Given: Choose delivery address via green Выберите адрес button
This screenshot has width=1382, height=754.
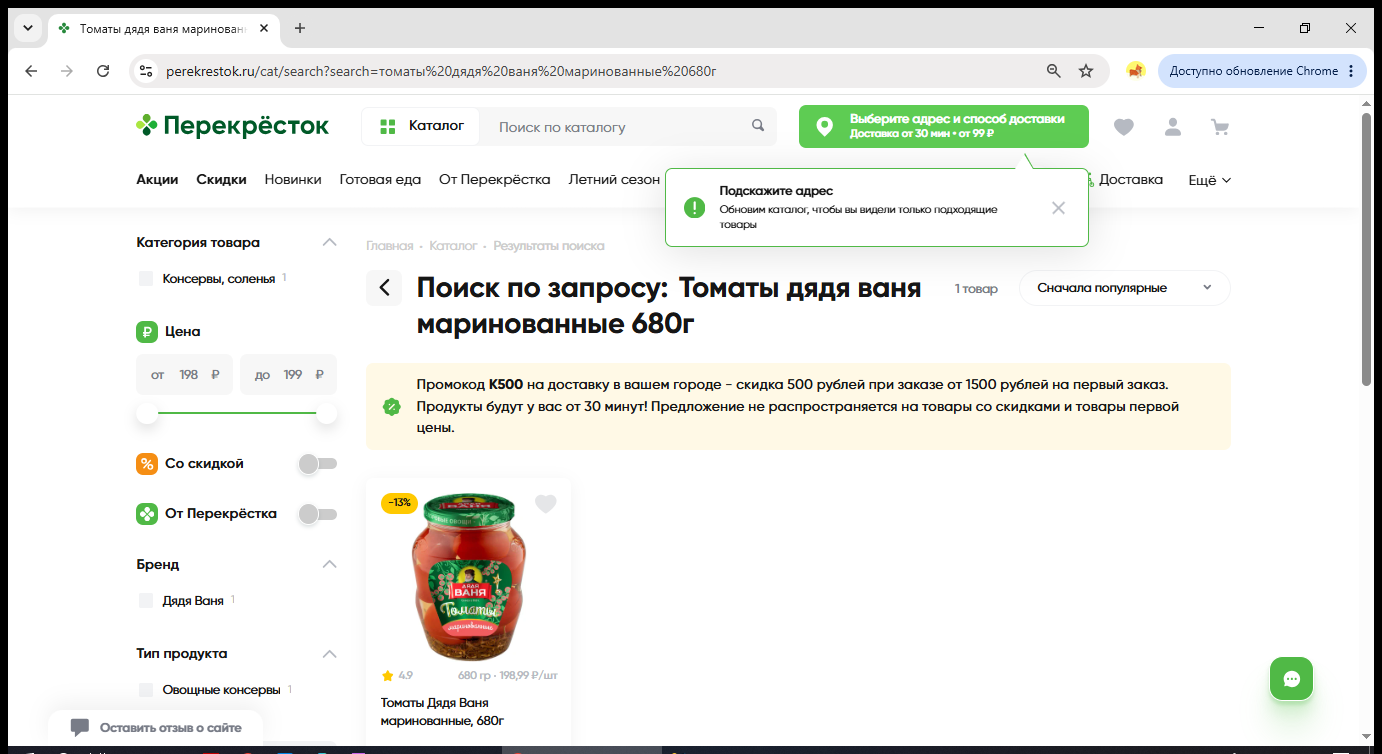Looking at the screenshot, I should pyautogui.click(x=944, y=126).
